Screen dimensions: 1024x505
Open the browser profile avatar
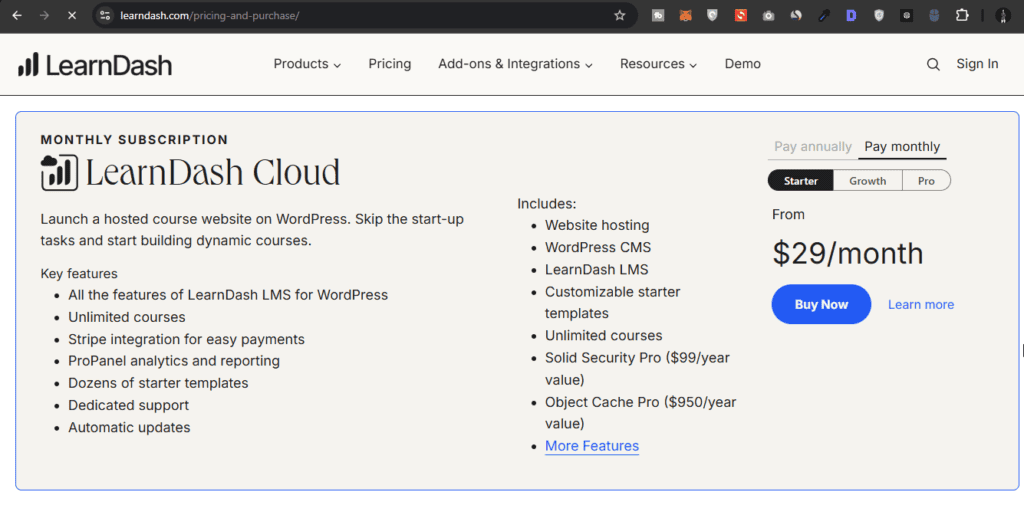coord(1002,15)
